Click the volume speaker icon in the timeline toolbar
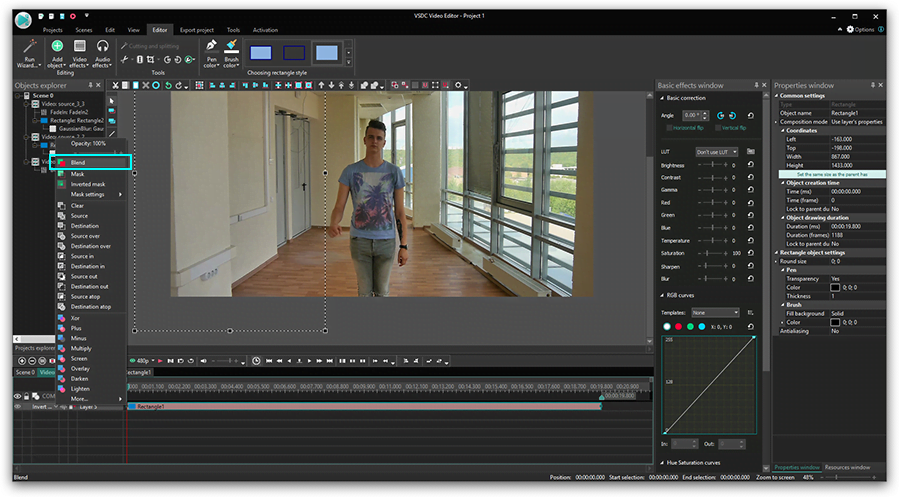Screen dimensions: 899x497 (203, 361)
